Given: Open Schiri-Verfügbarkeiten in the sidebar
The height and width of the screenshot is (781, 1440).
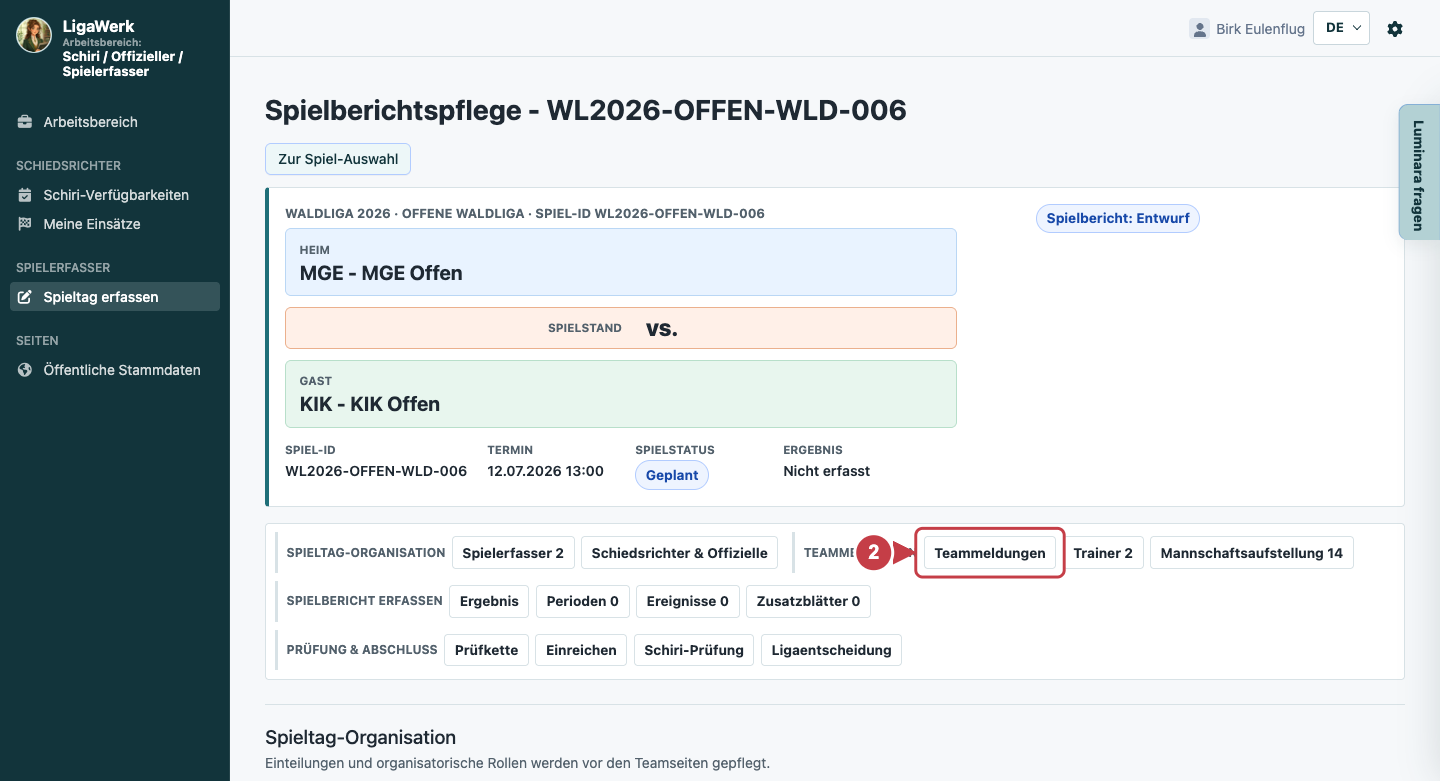Looking at the screenshot, I should tap(115, 195).
